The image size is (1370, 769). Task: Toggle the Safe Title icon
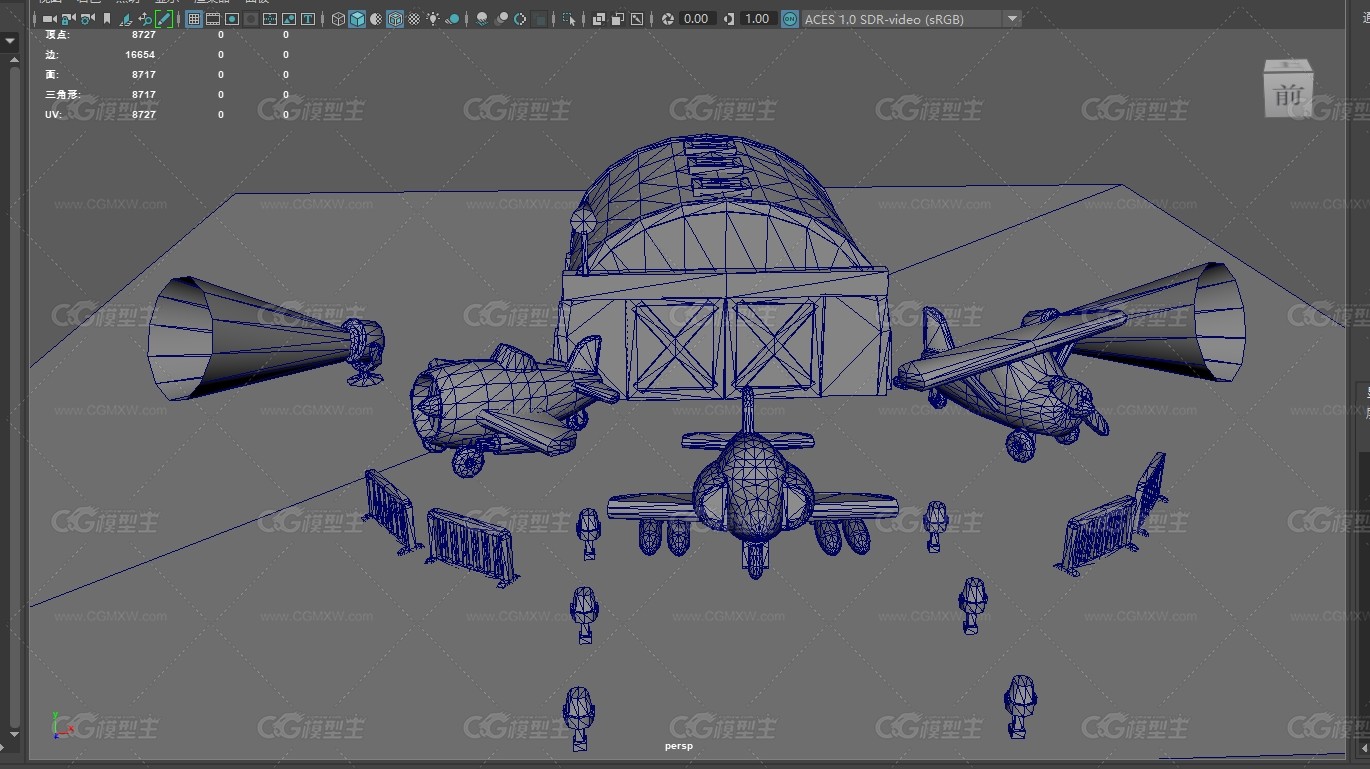tap(308, 19)
